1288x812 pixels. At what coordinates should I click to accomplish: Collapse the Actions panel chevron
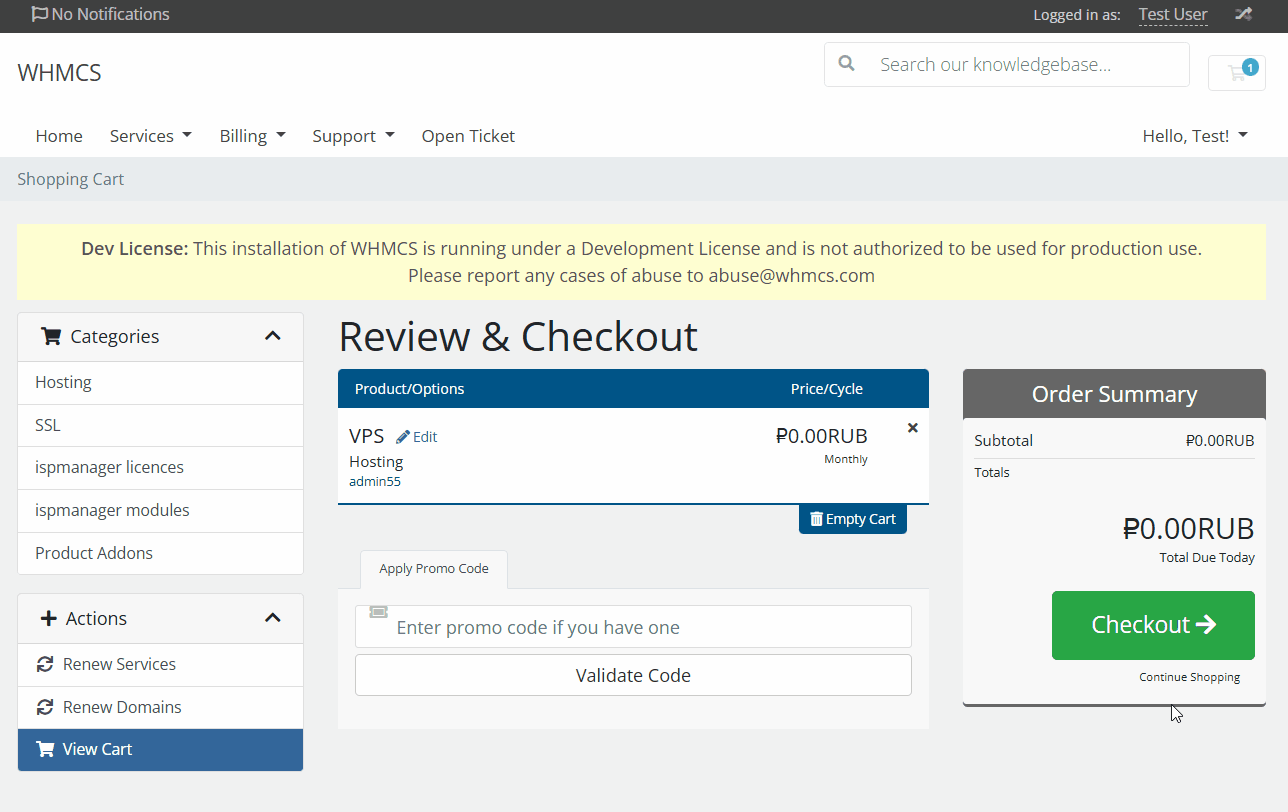[x=272, y=618]
